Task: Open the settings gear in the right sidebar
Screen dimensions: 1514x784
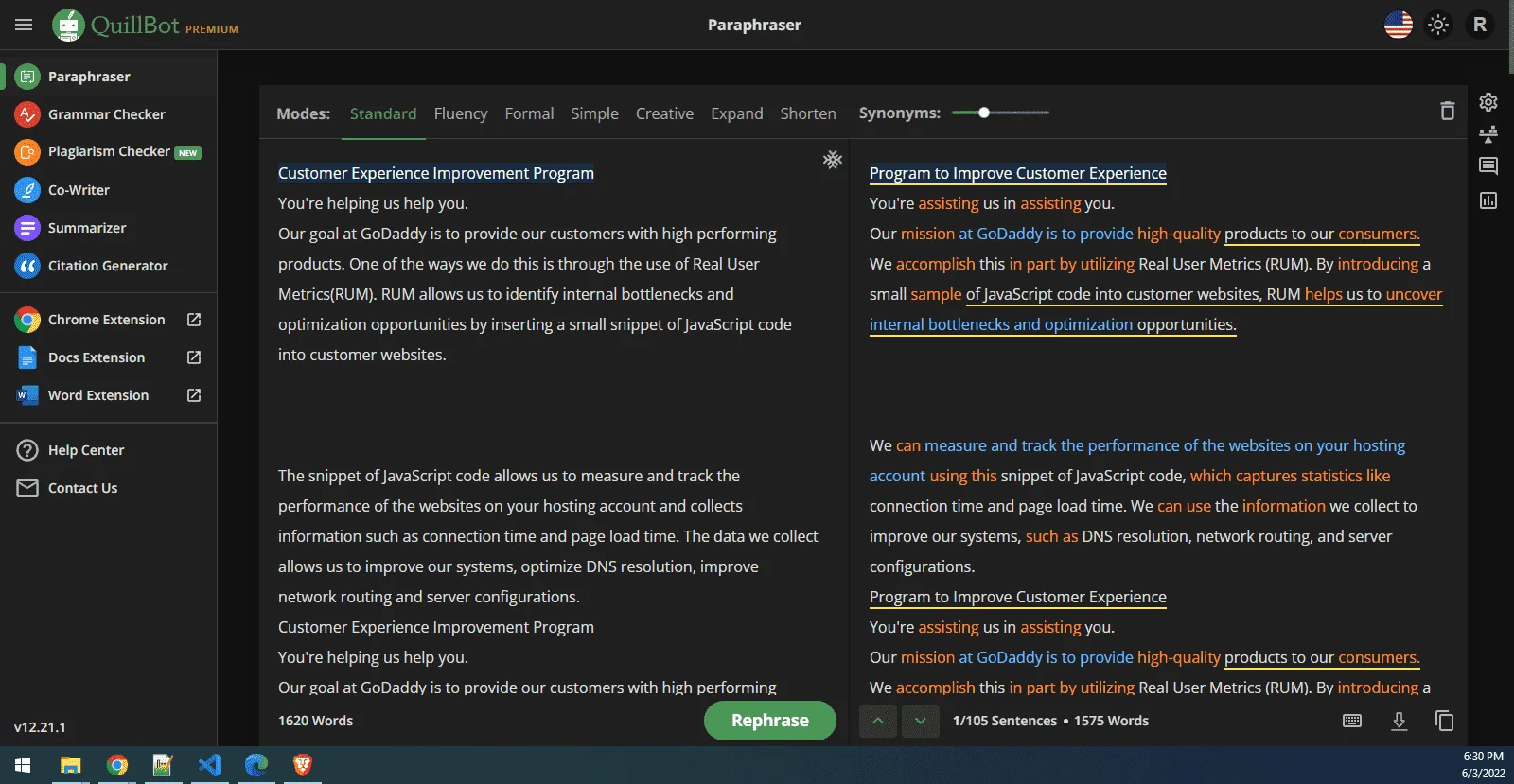Action: tap(1488, 102)
